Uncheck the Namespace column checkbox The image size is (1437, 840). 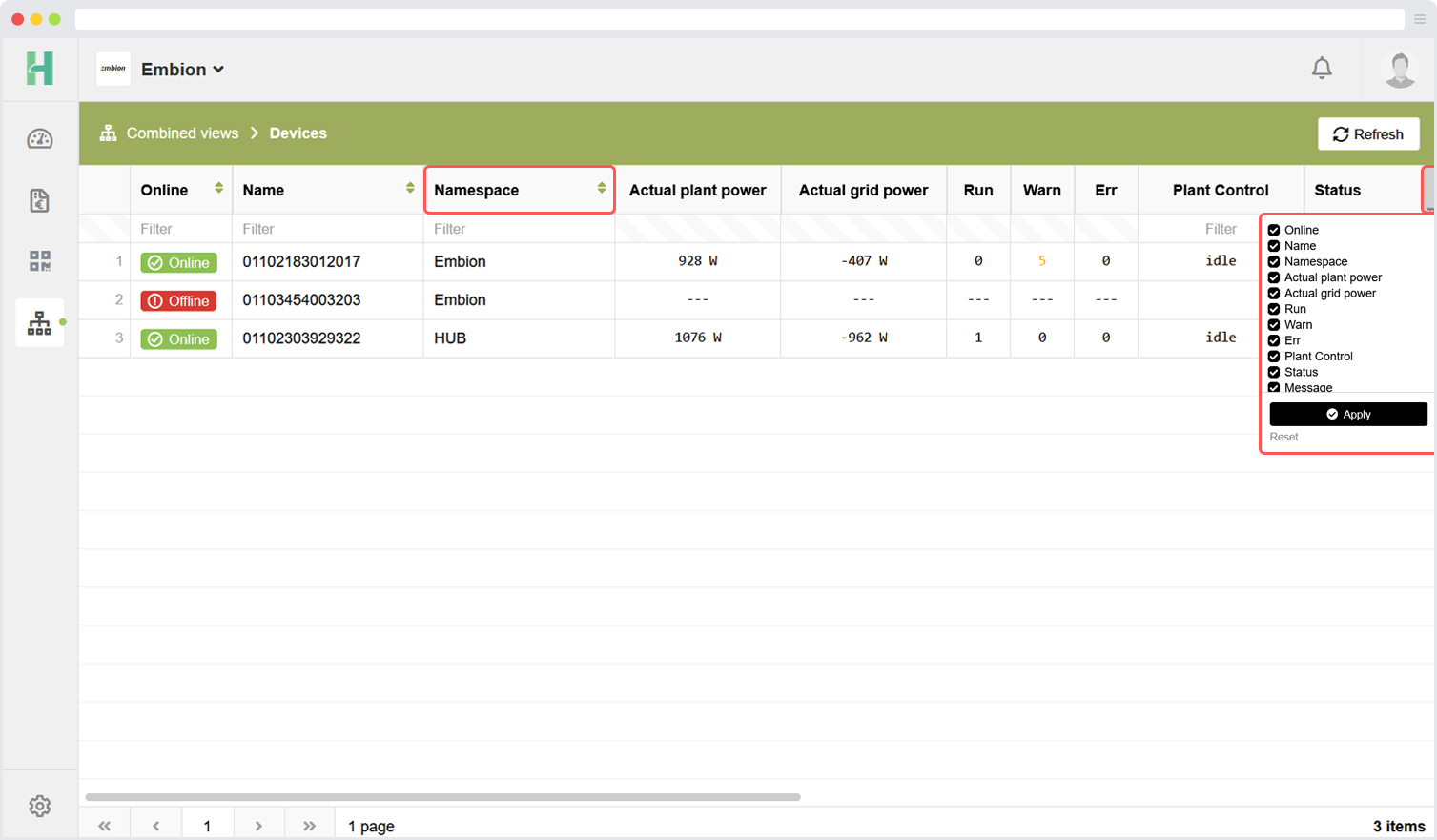click(x=1274, y=261)
